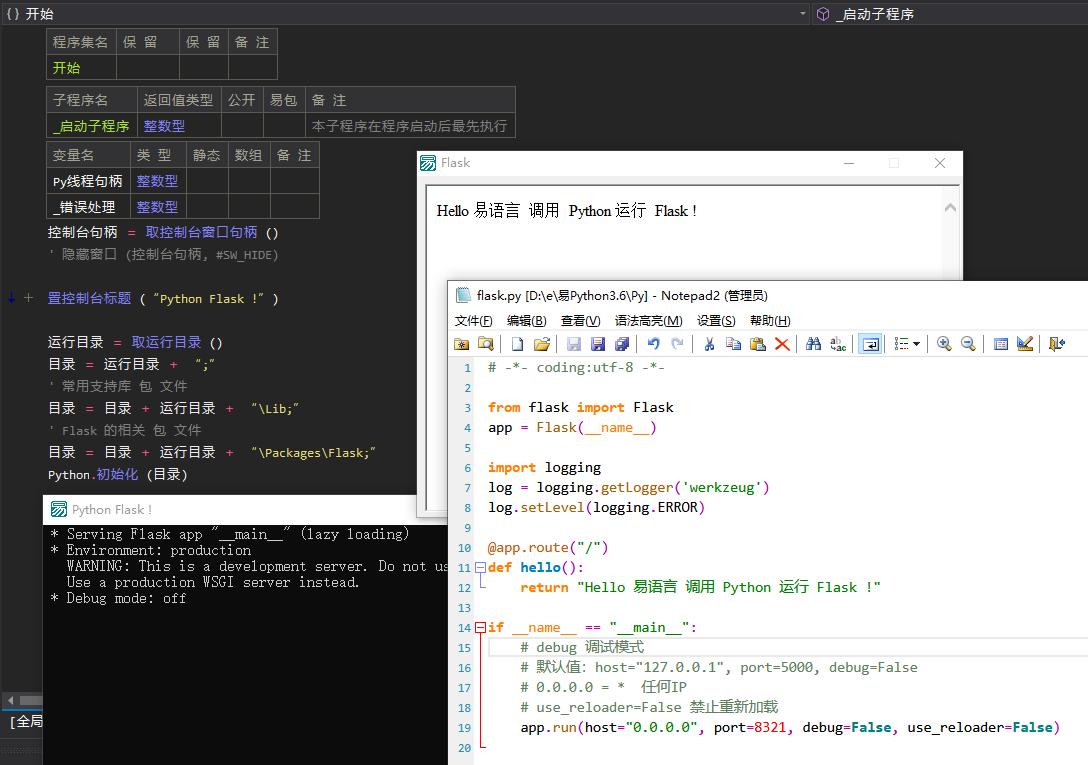Screen dimensions: 1088x765
Task: Minimize the Flask window
Action: click(x=849, y=163)
